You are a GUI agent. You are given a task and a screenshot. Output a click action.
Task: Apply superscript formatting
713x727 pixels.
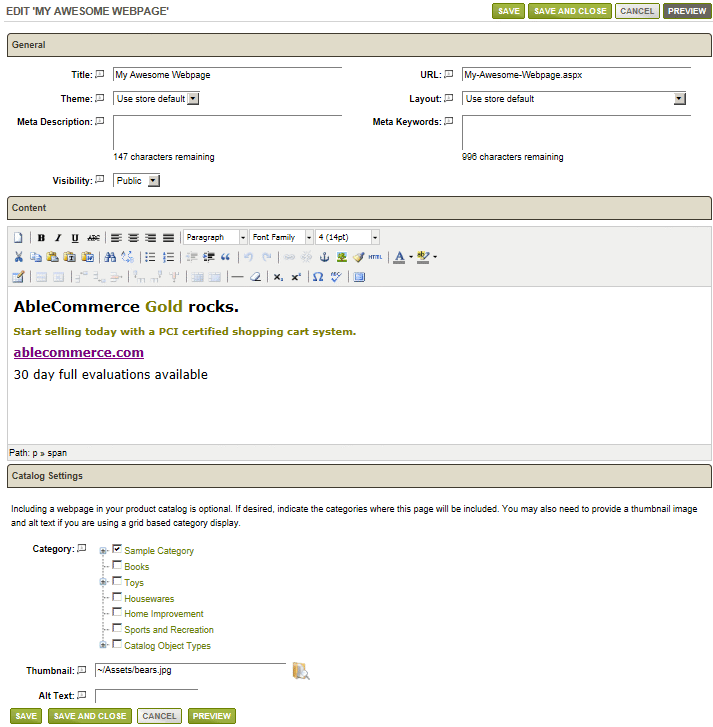(x=296, y=277)
